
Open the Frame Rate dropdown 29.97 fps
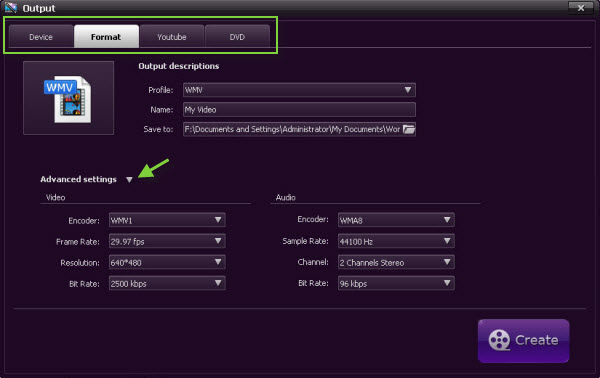click(x=167, y=241)
